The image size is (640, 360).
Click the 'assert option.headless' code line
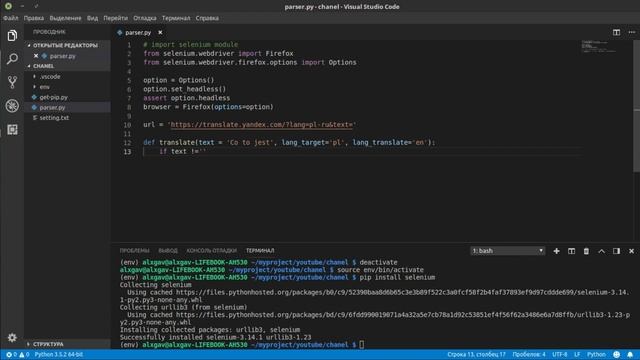(x=187, y=98)
